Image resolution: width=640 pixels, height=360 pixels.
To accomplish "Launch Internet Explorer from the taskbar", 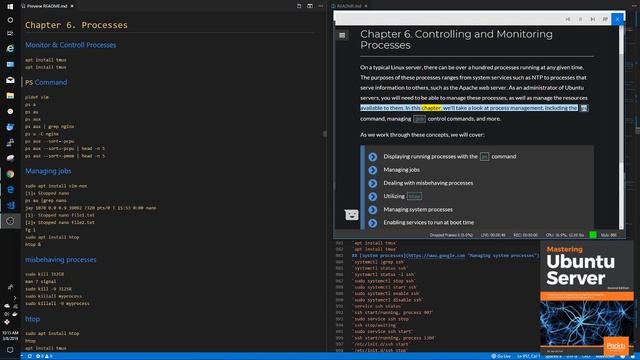I will tap(10, 49).
